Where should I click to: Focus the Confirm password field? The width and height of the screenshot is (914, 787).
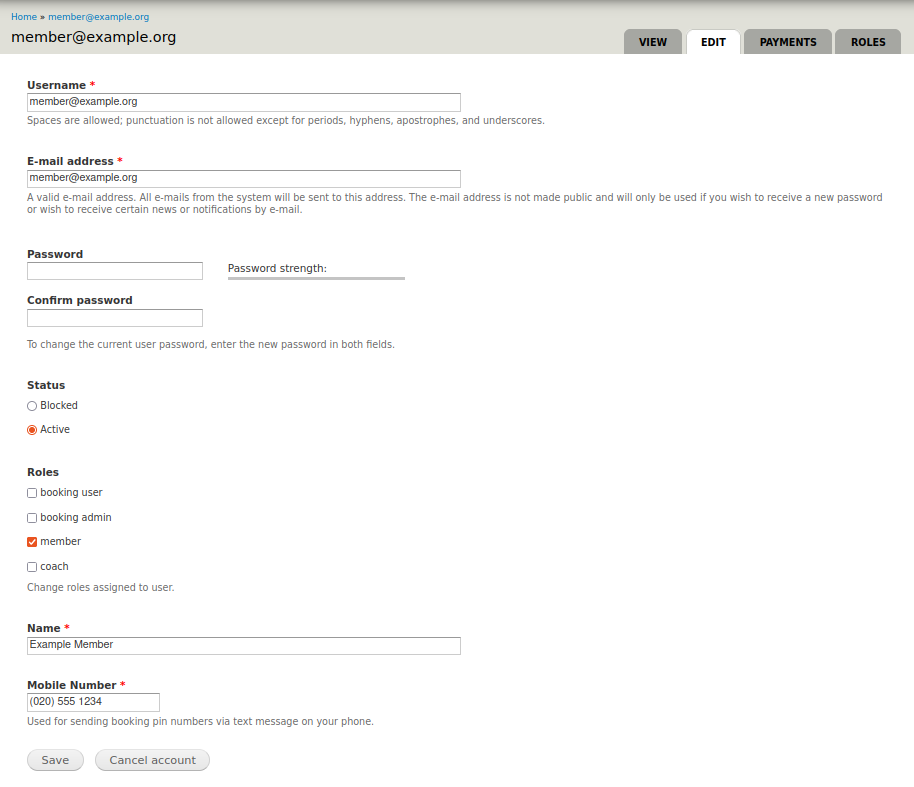(x=114, y=318)
